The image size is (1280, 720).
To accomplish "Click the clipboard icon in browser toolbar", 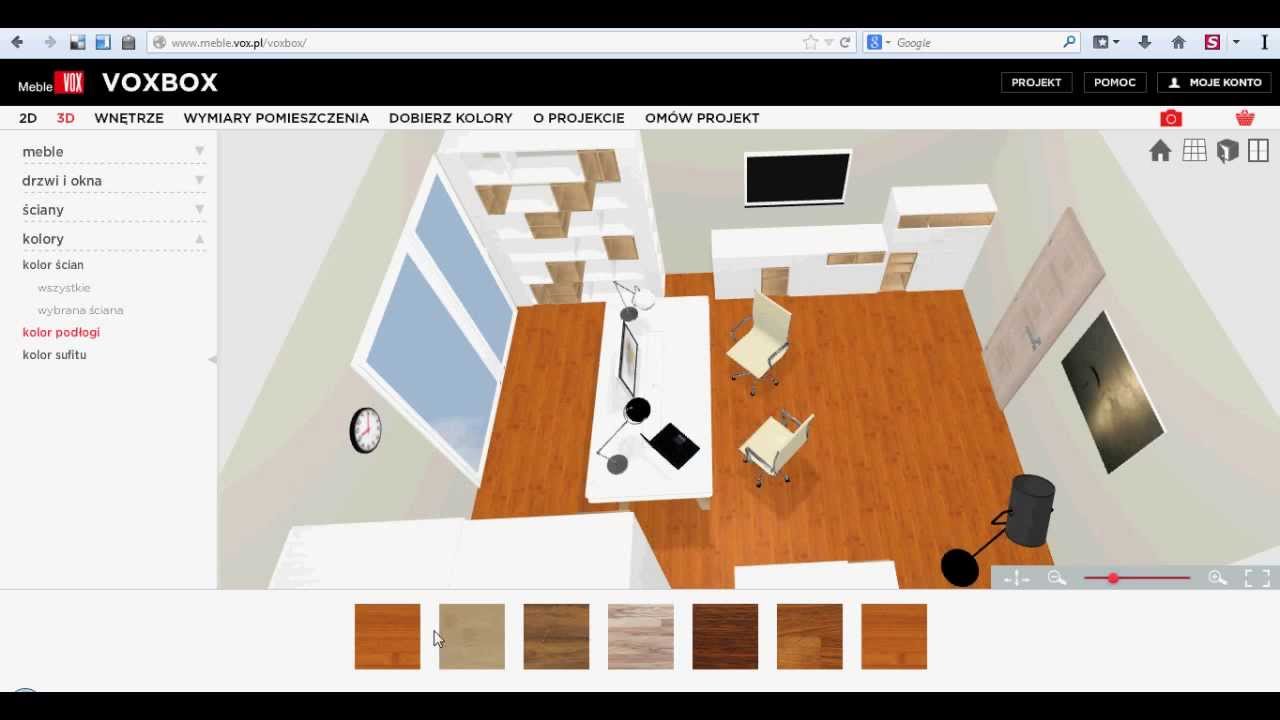I will pyautogui.click(x=128, y=42).
